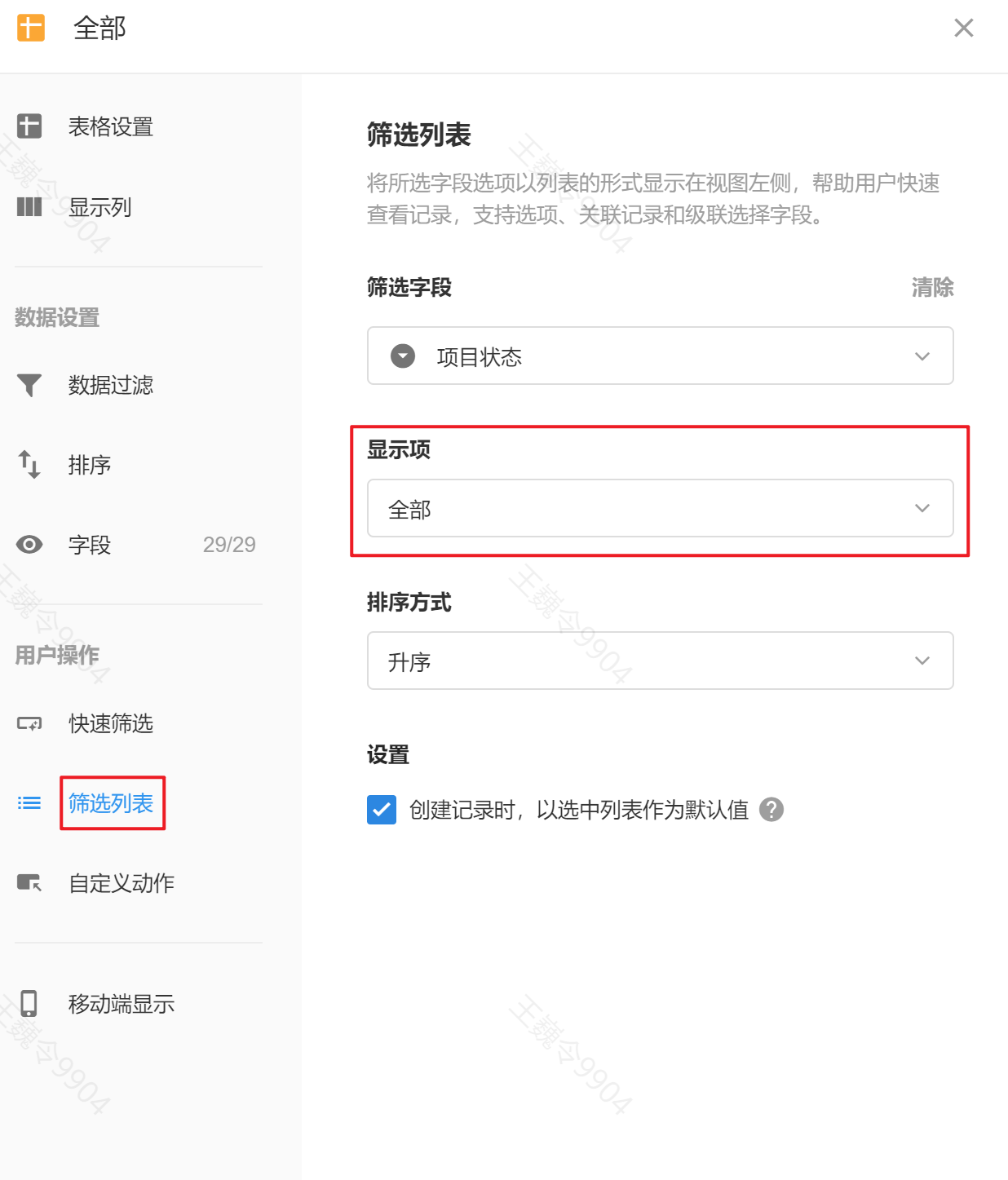Expand the 显示项 全部 dropdown
This screenshot has height=1180, width=1008.
click(x=660, y=509)
